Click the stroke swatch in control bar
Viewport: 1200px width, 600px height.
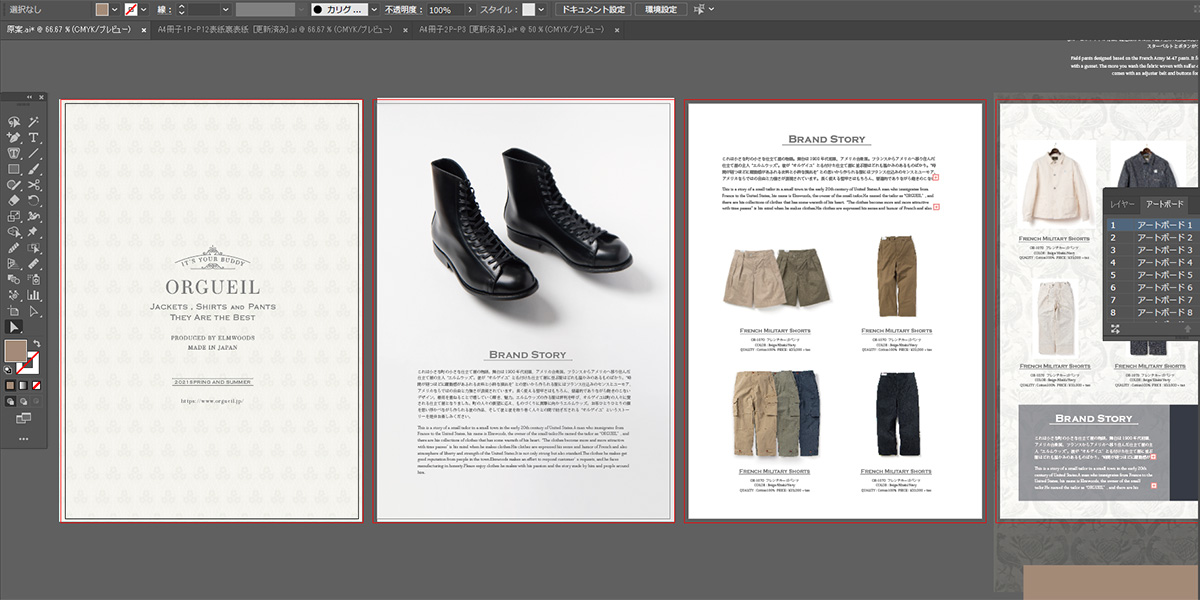click(x=130, y=9)
